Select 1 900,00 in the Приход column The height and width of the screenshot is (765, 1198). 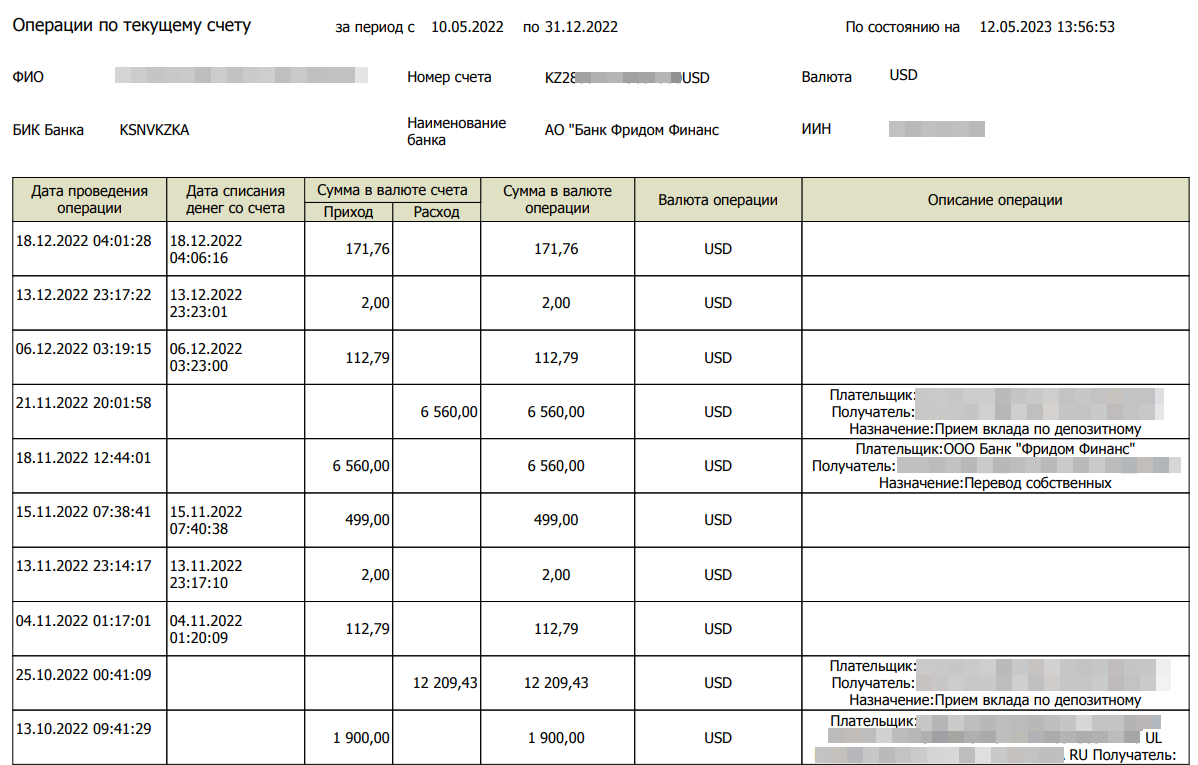pyautogui.click(x=361, y=738)
